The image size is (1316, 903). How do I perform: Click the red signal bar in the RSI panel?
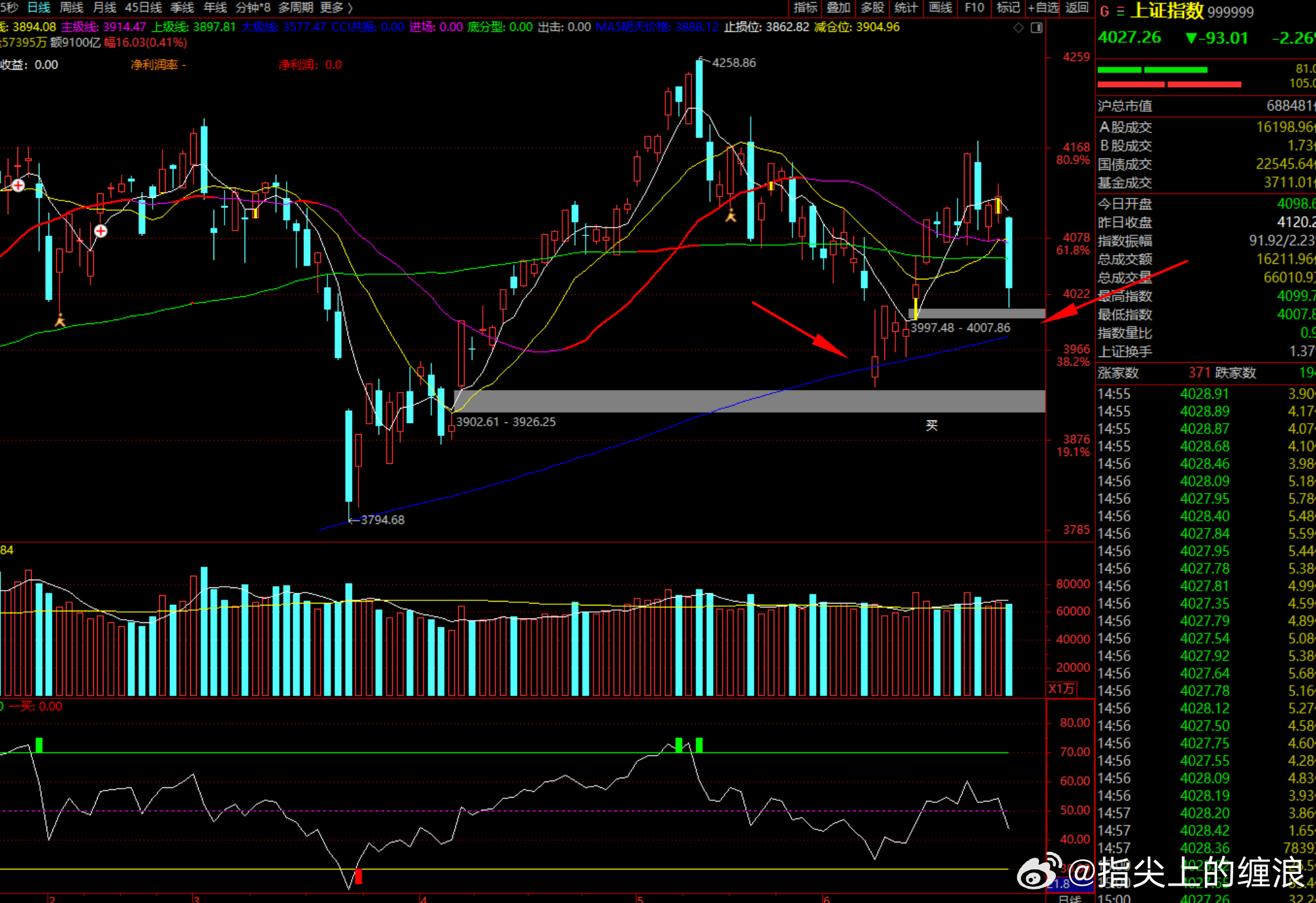coord(358,876)
